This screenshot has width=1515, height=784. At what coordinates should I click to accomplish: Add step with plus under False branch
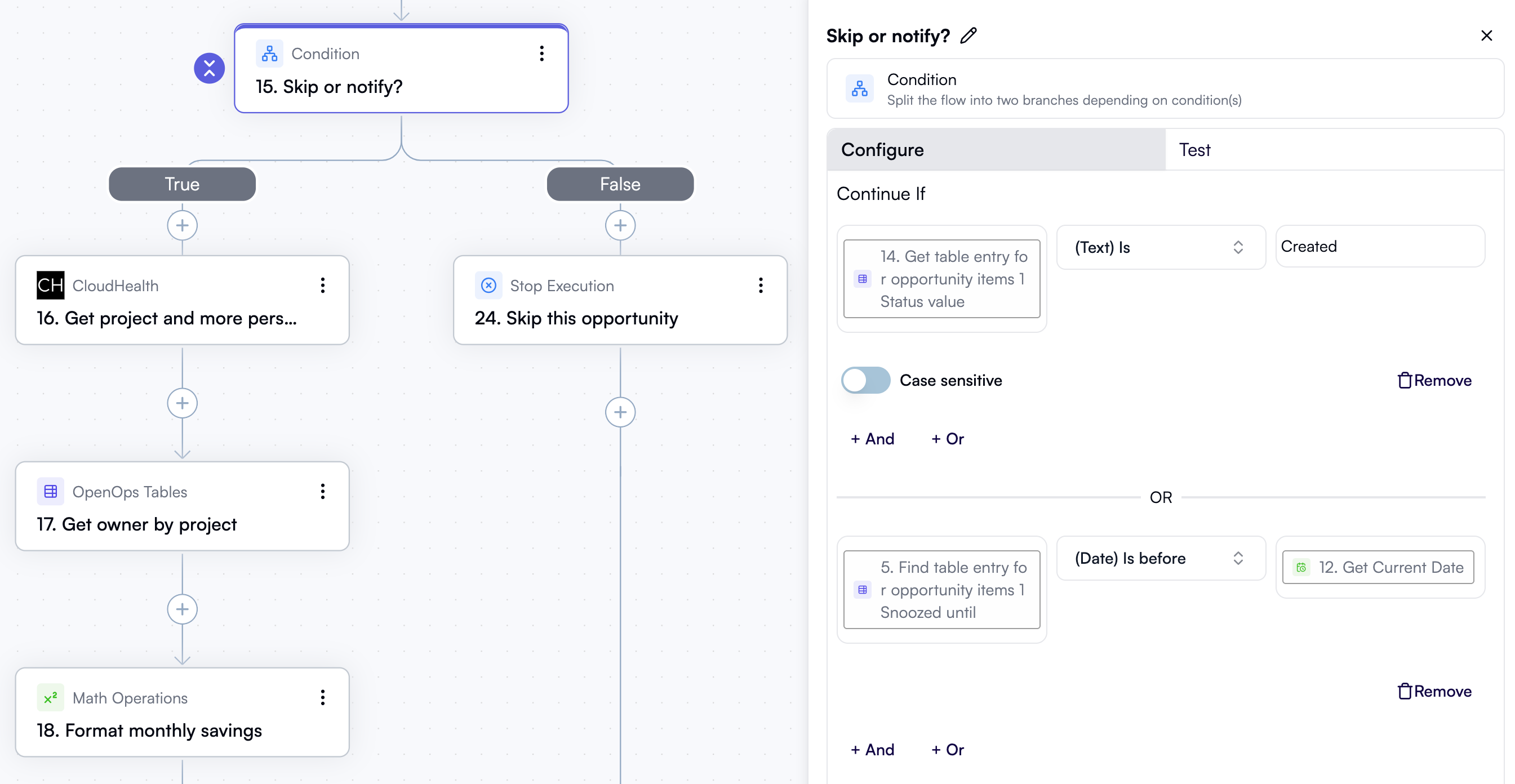tap(620, 226)
